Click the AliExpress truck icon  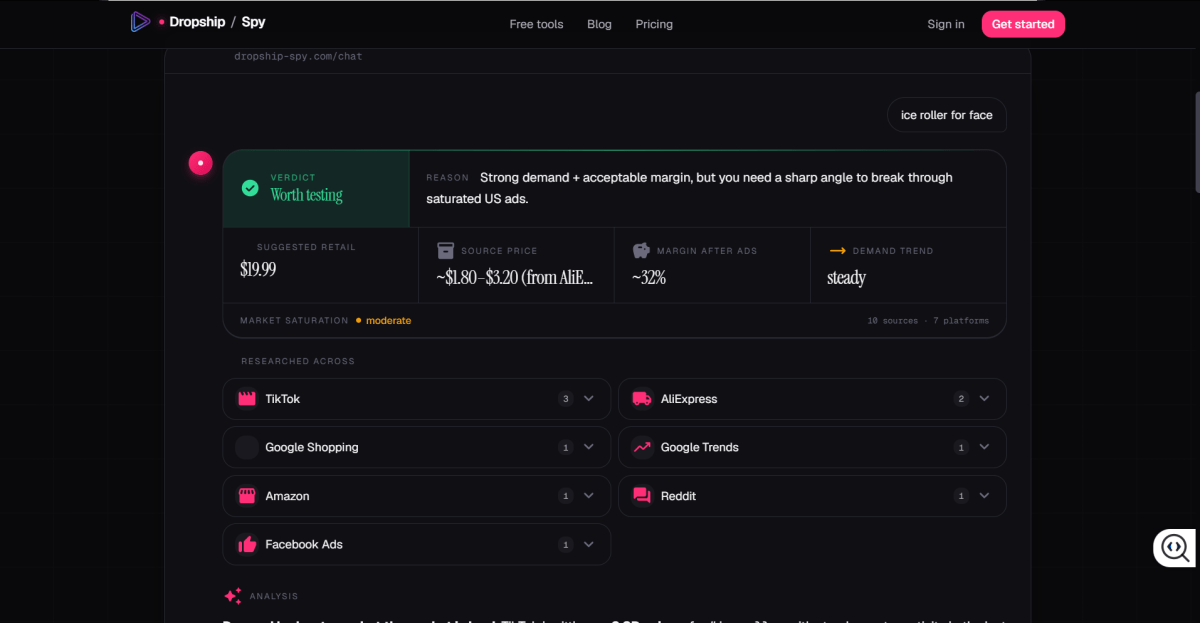(643, 399)
